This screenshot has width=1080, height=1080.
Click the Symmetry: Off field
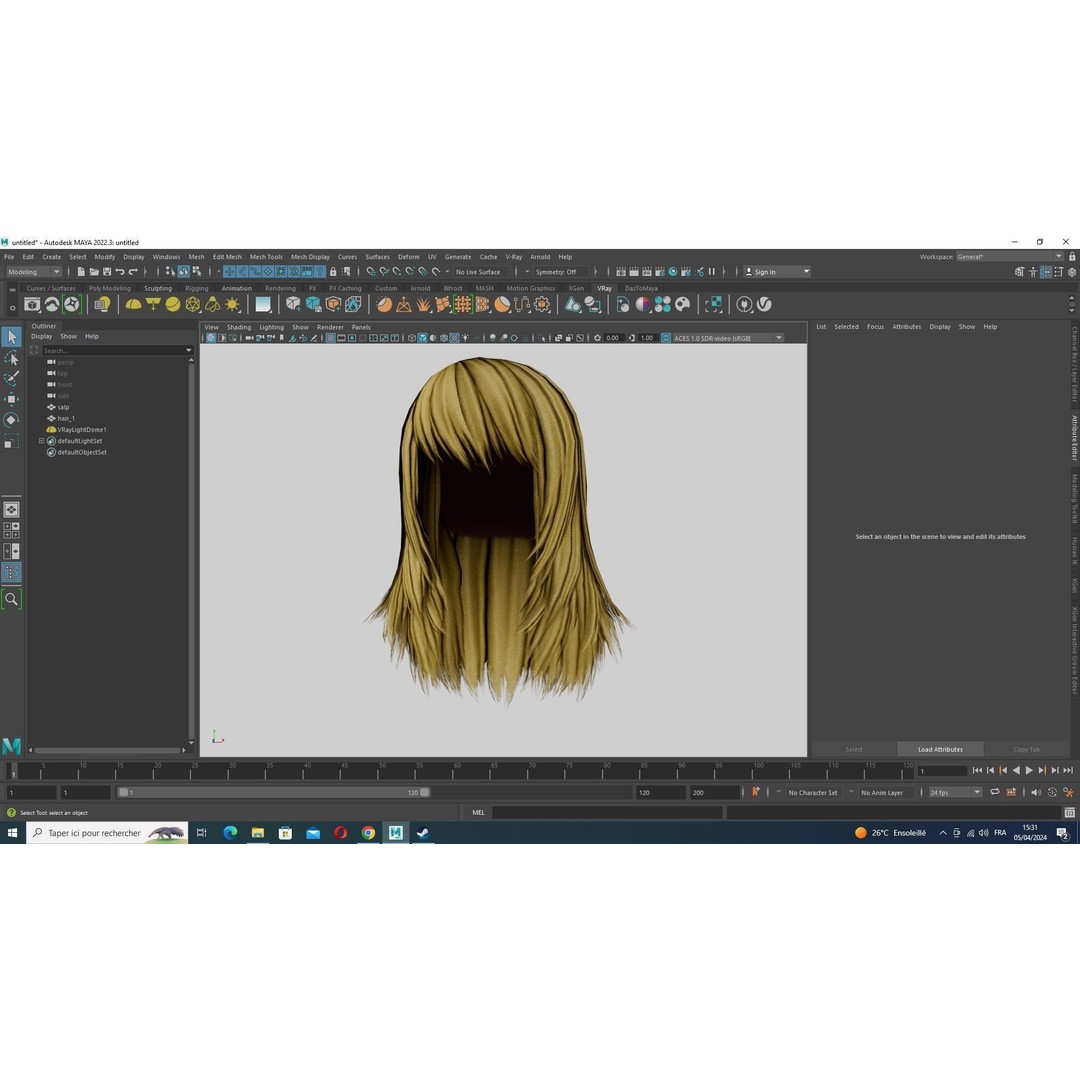click(x=561, y=272)
